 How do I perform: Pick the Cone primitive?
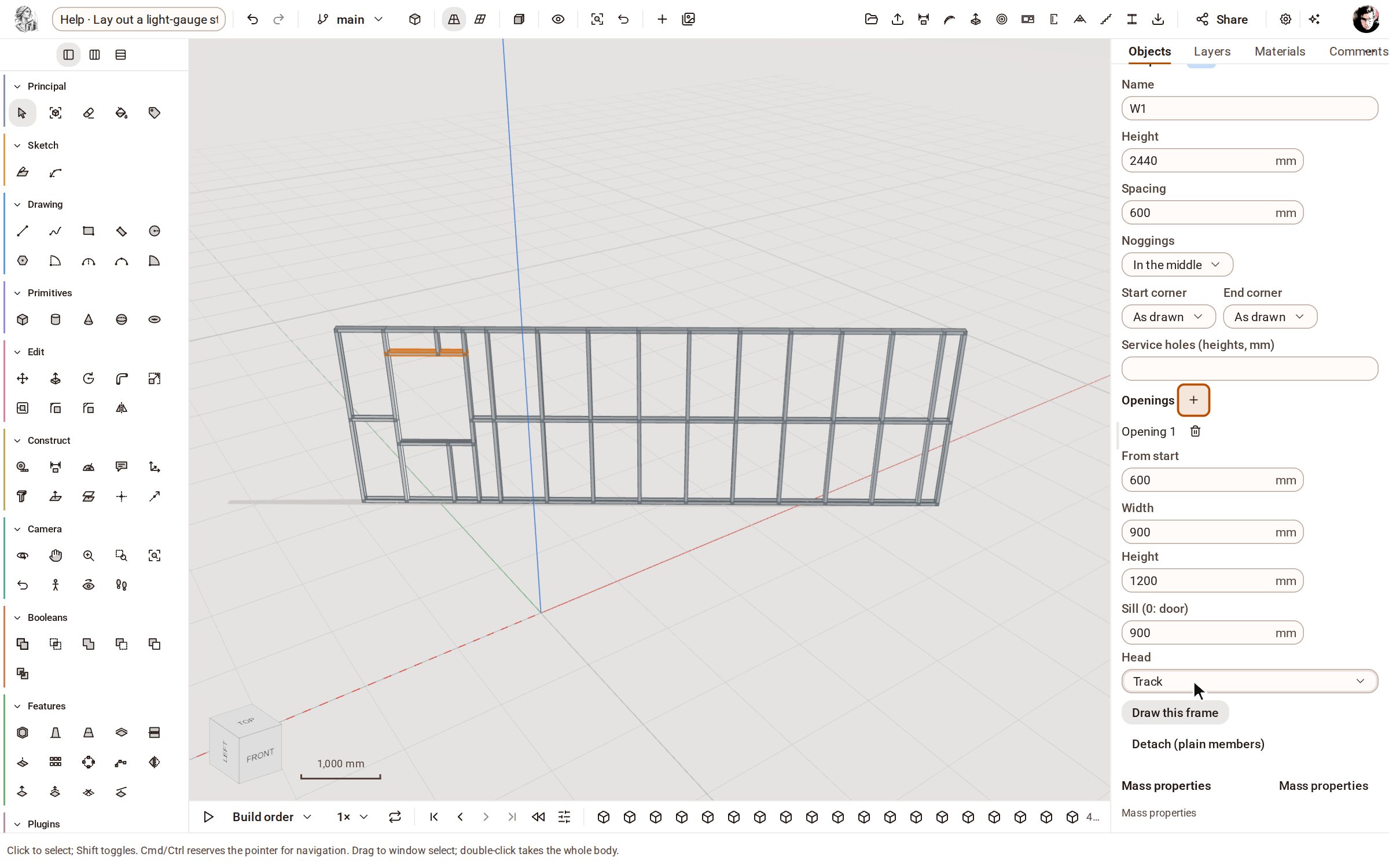(89, 319)
